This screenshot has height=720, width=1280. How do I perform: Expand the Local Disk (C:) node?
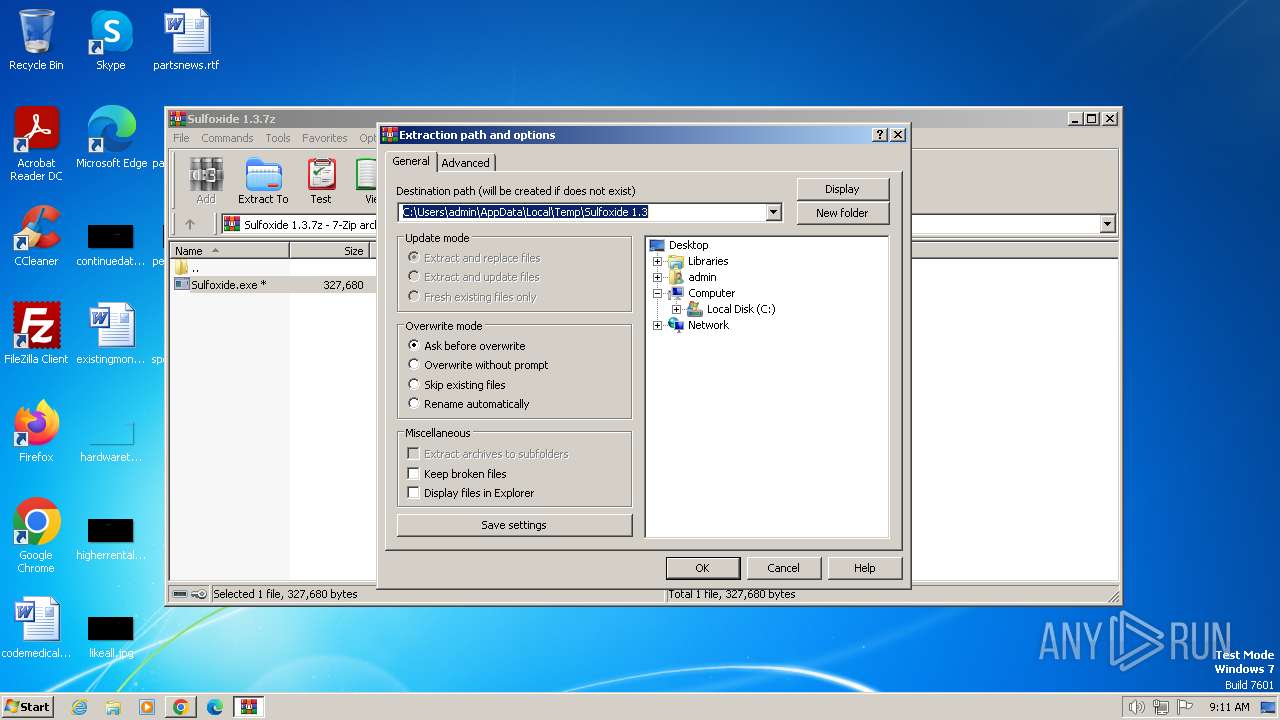point(676,309)
